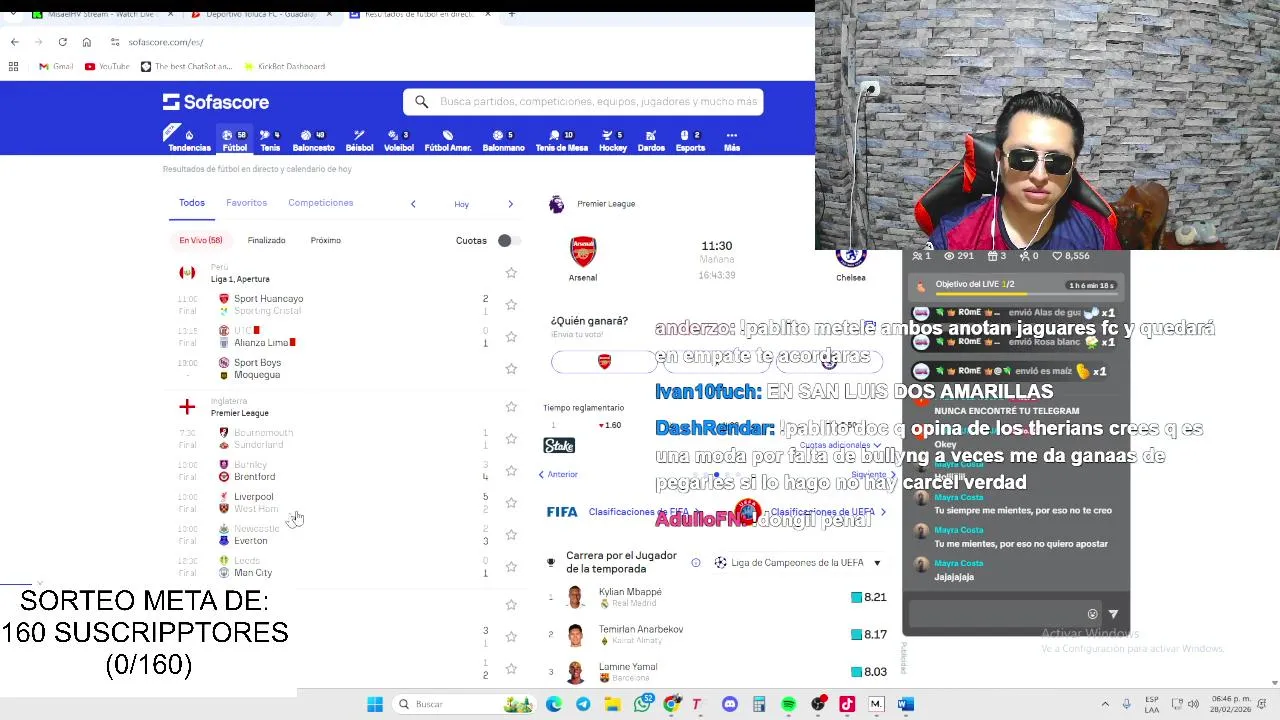Viewport: 1280px width, 720px height.
Task: Open Temirlan Anarbekov player row
Action: point(717,634)
